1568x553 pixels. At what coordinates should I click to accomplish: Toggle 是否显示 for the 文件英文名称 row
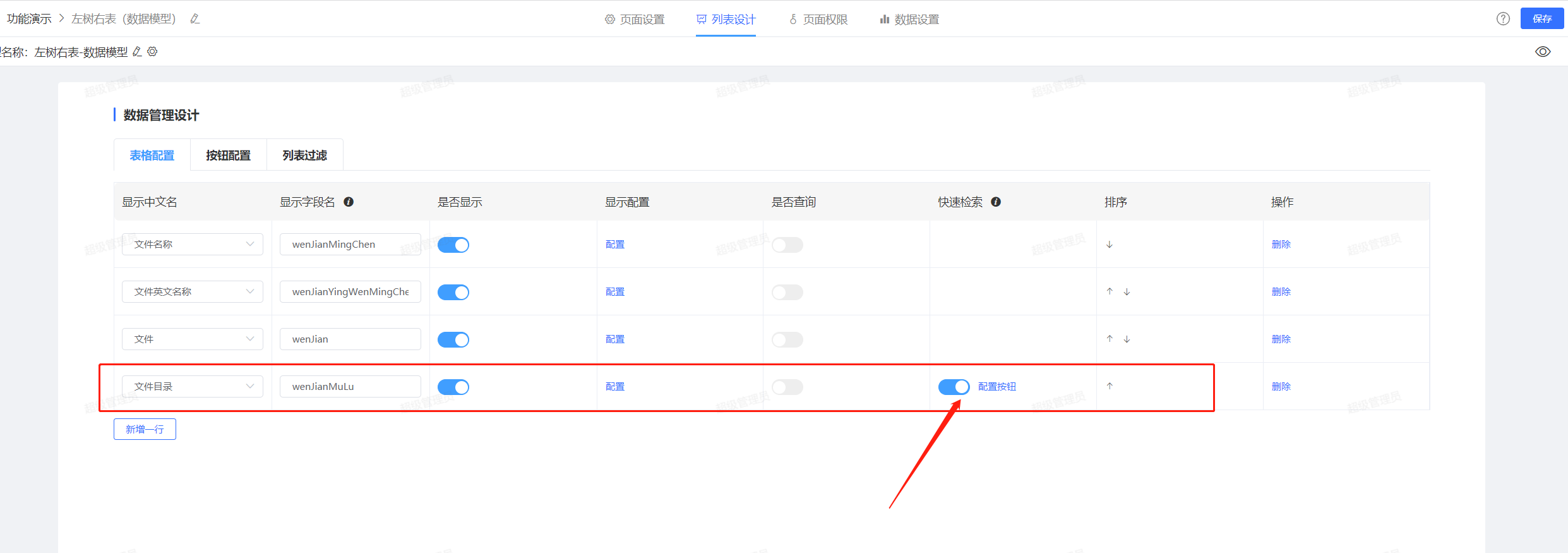(453, 292)
